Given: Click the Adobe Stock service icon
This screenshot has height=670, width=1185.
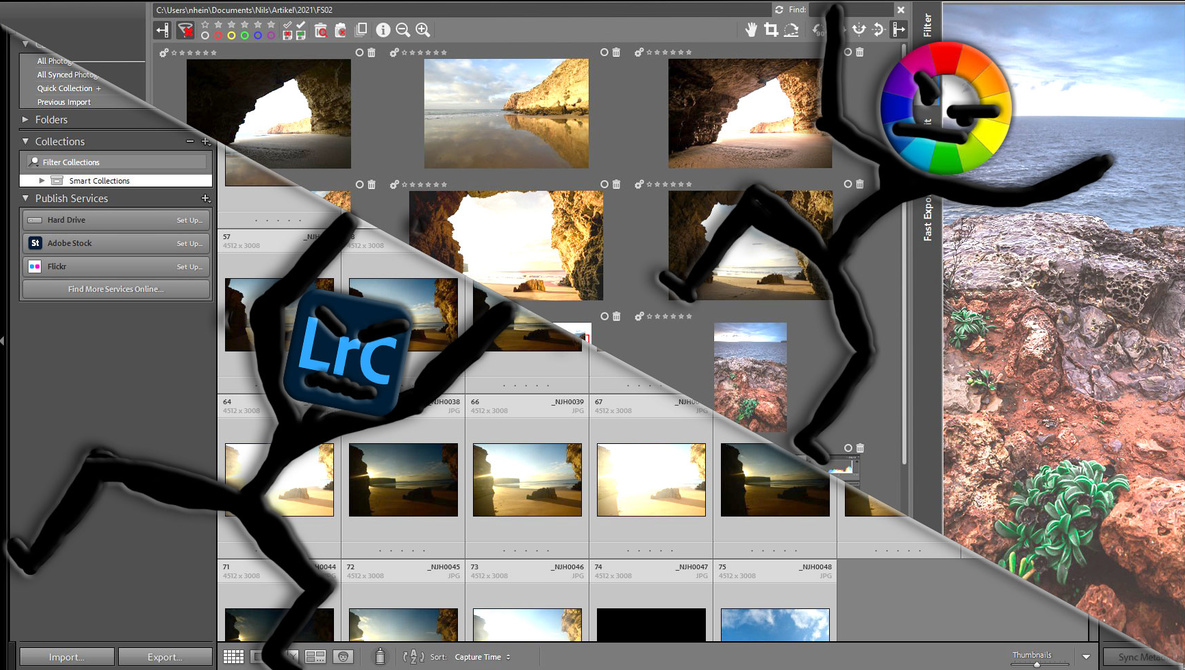Looking at the screenshot, I should [35, 243].
